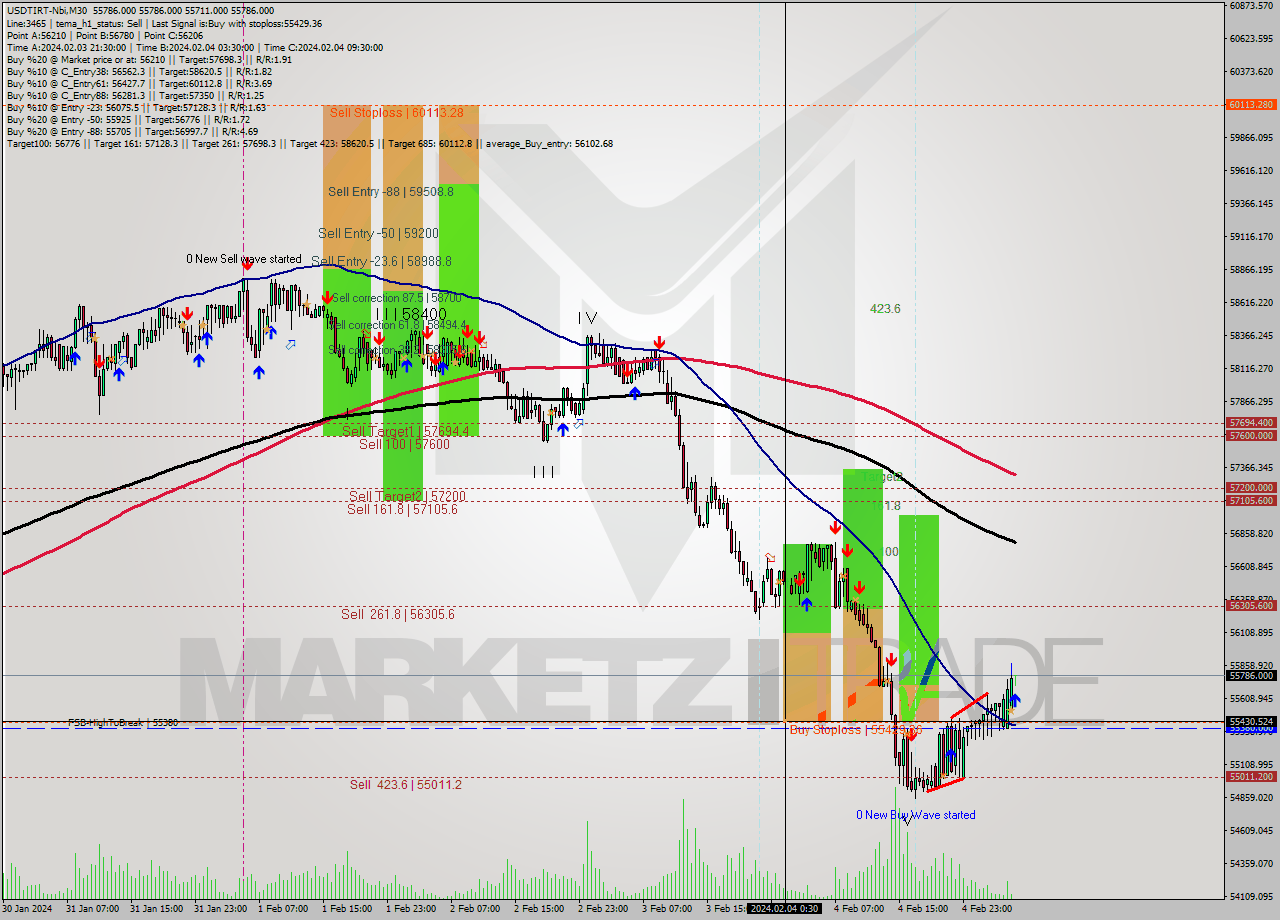Click the 'Sell 423.6 | 55011.2' label
Image resolution: width=1280 pixels, height=920 pixels.
click(x=406, y=785)
